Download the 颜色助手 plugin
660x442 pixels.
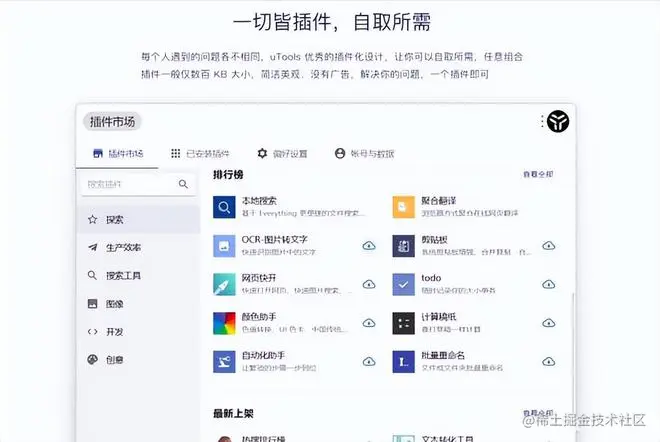click(369, 323)
